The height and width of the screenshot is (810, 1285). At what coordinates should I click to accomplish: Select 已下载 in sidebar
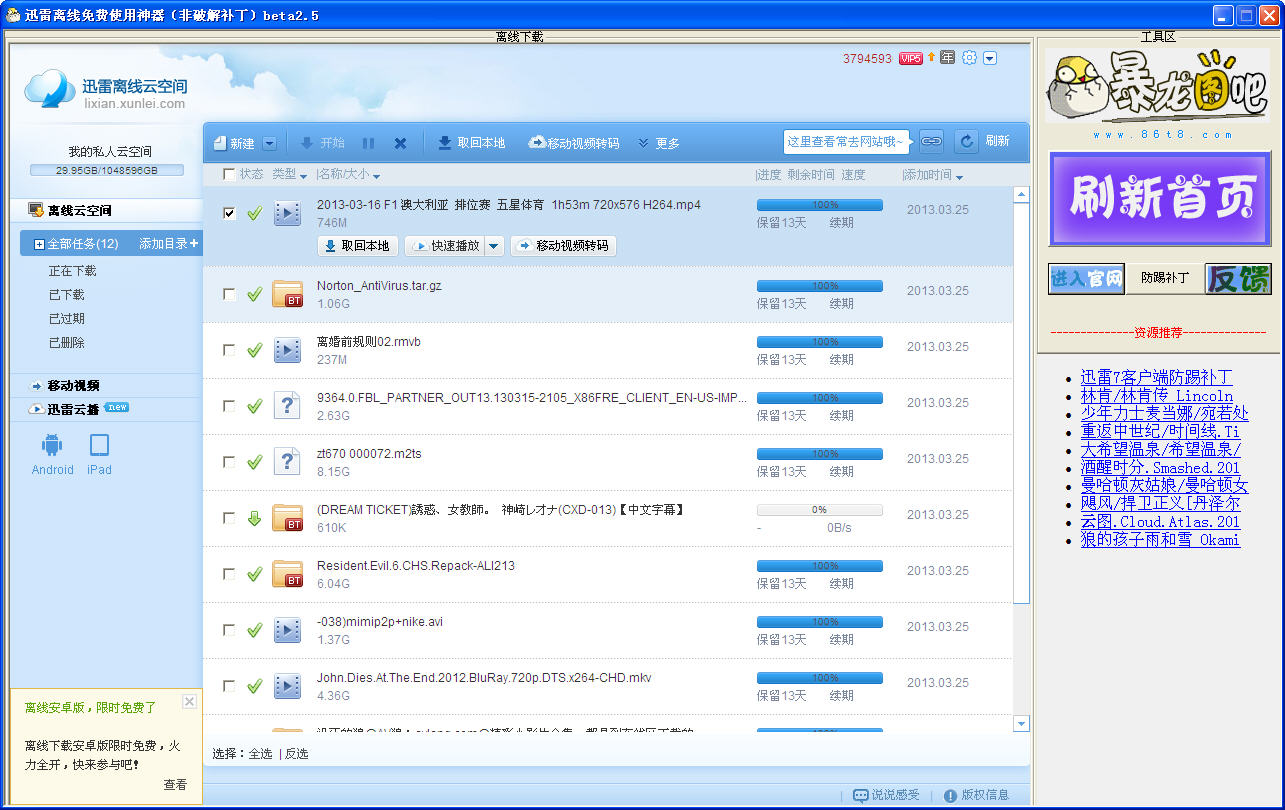tap(67, 295)
